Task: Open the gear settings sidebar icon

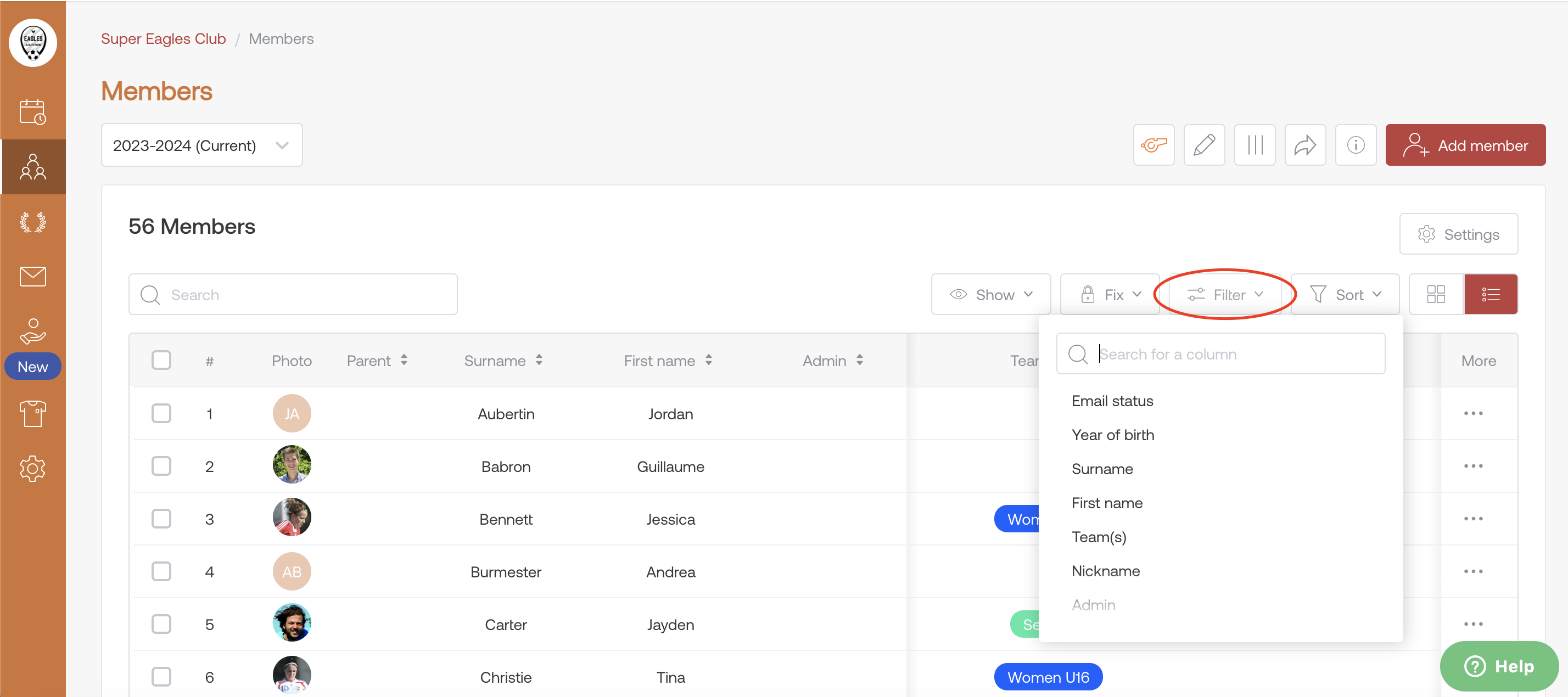Action: point(33,469)
